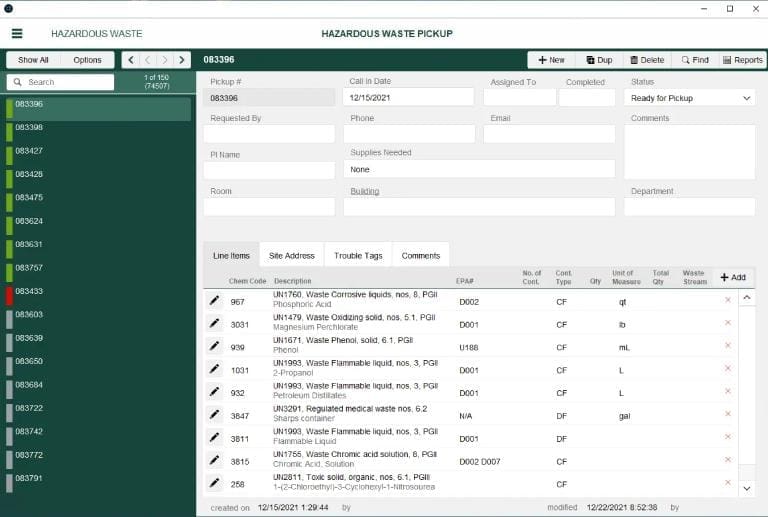Select pickup 083433 with red marker
Image resolution: width=768 pixels, height=517 pixels.
98,296
